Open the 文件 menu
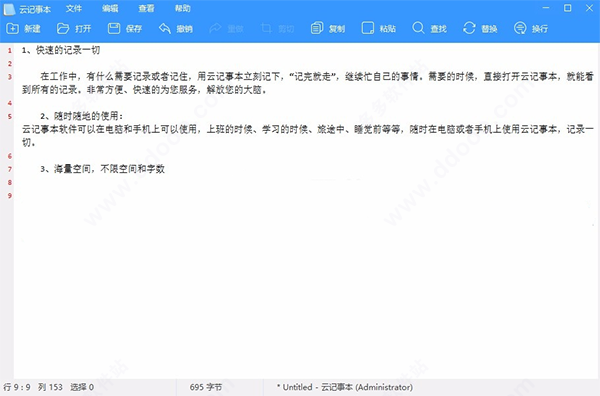Viewport: 600px width, 396px height. point(73,8)
